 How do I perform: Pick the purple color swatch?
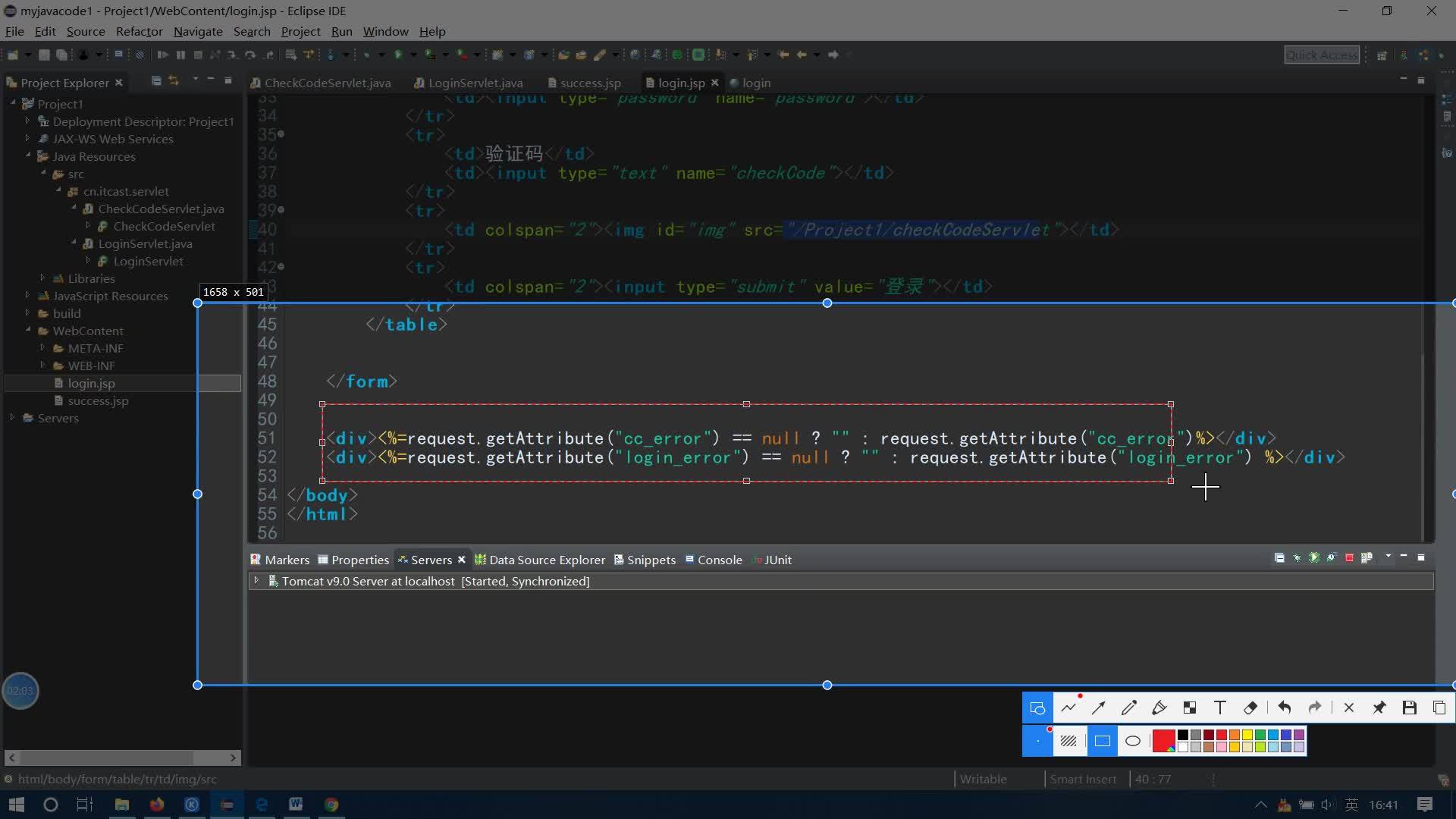(x=1299, y=735)
